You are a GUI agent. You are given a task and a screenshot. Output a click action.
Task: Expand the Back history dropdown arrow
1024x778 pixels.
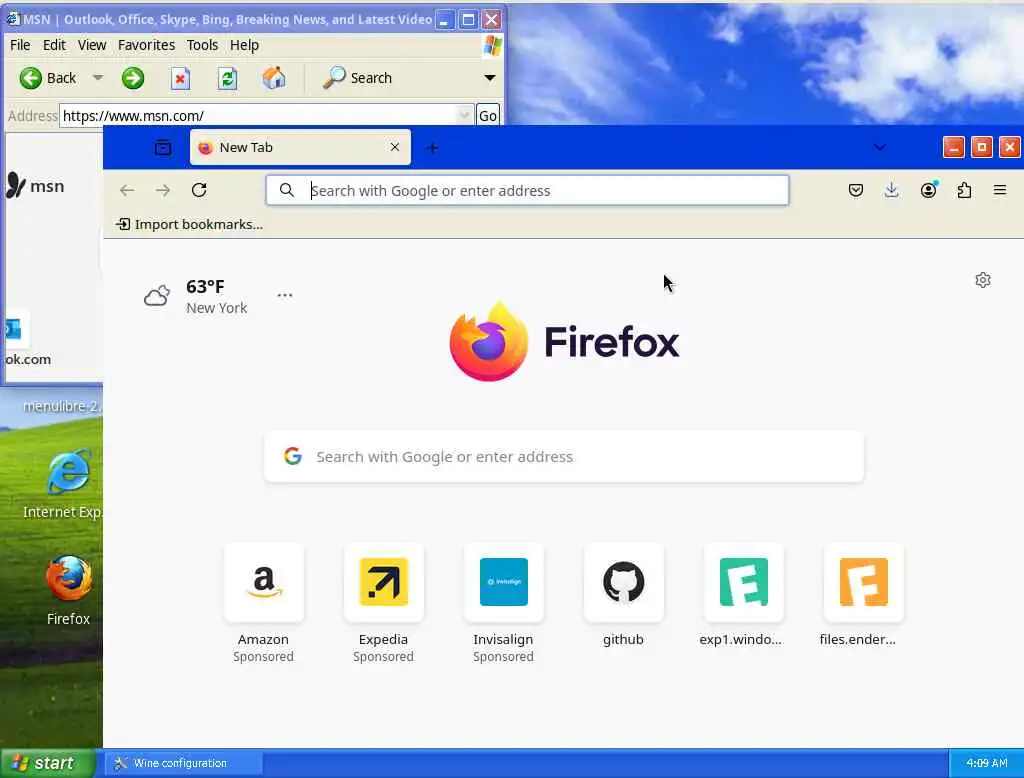coord(98,78)
